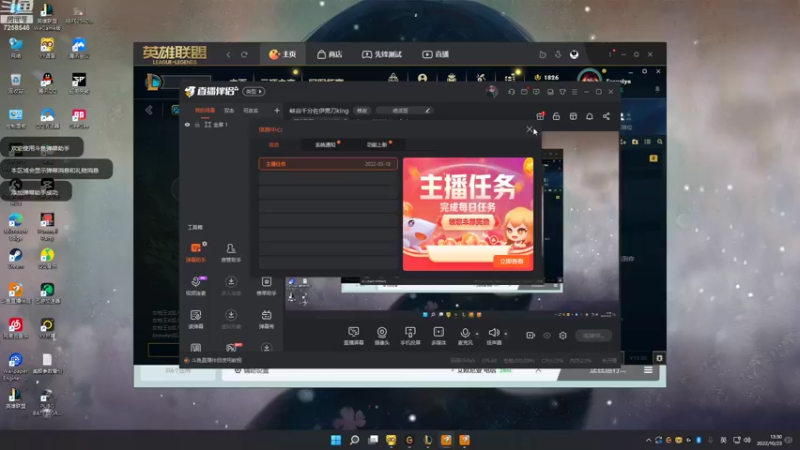Open the 房管助手 tool icon
The image size is (800, 450).
pos(231,252)
